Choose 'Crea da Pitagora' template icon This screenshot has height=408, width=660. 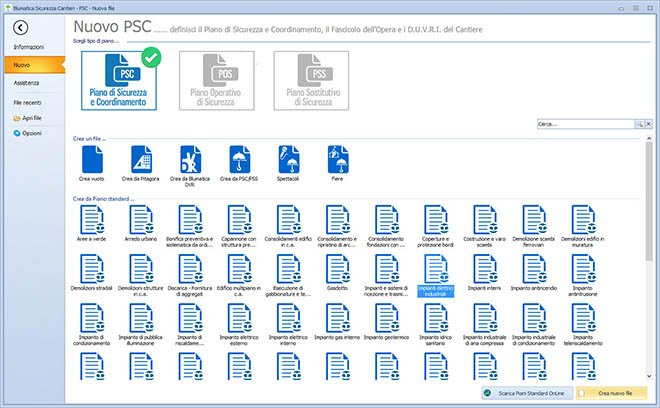(x=141, y=159)
